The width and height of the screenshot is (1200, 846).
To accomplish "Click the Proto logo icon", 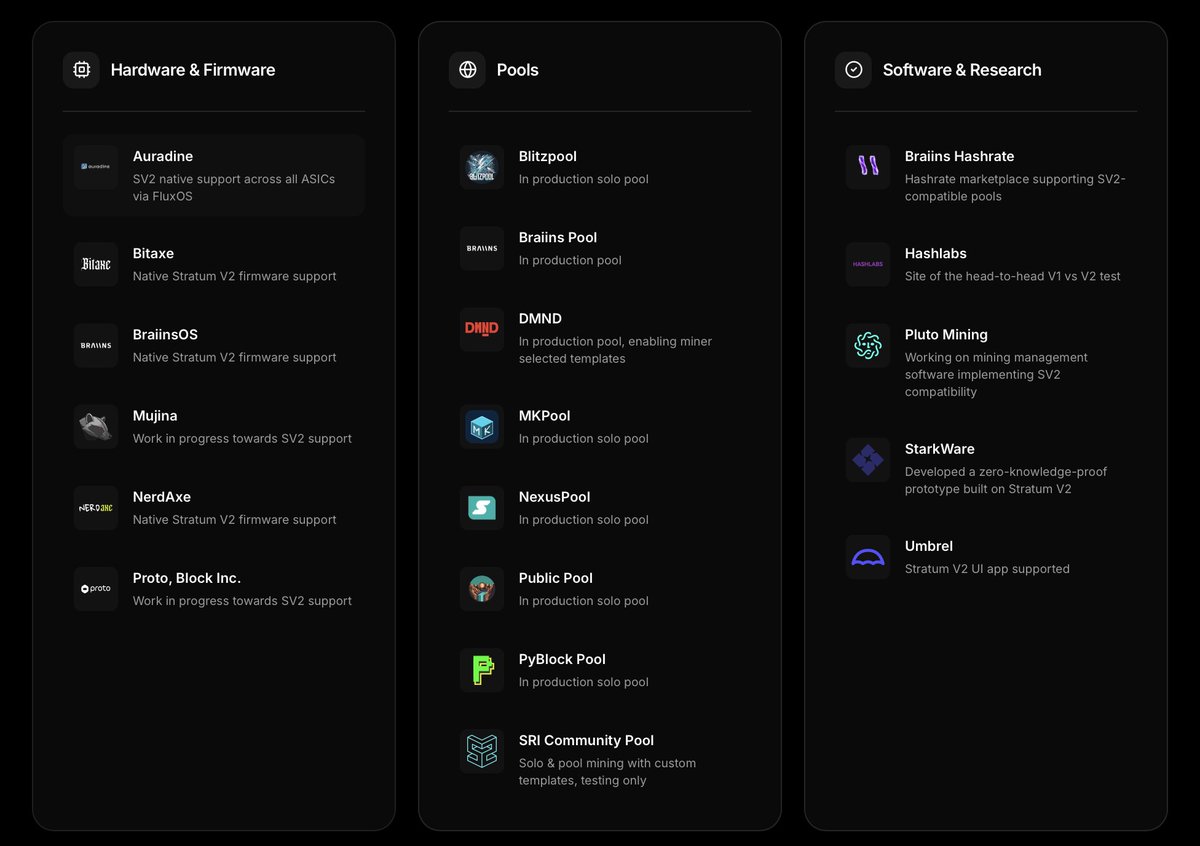I will pyautogui.click(x=96, y=588).
